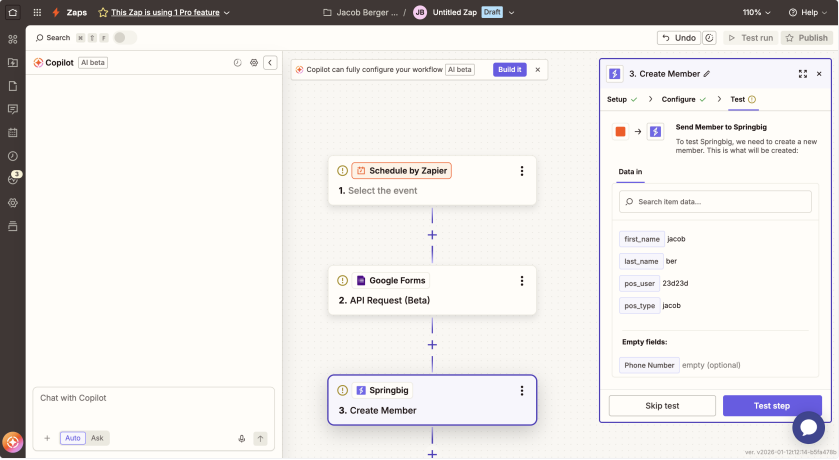Screen dimensions: 839x460
Task: Click the Search field in the top toolbar
Action: coord(53,37)
